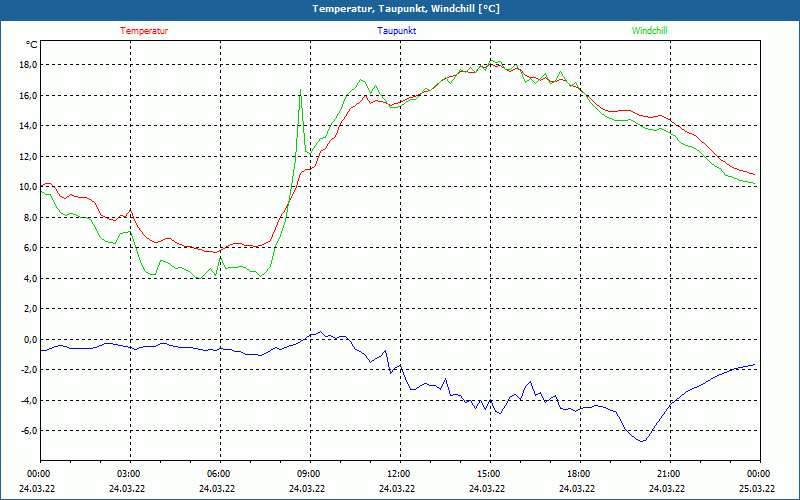Click the -4,0 y-axis value

29,400
